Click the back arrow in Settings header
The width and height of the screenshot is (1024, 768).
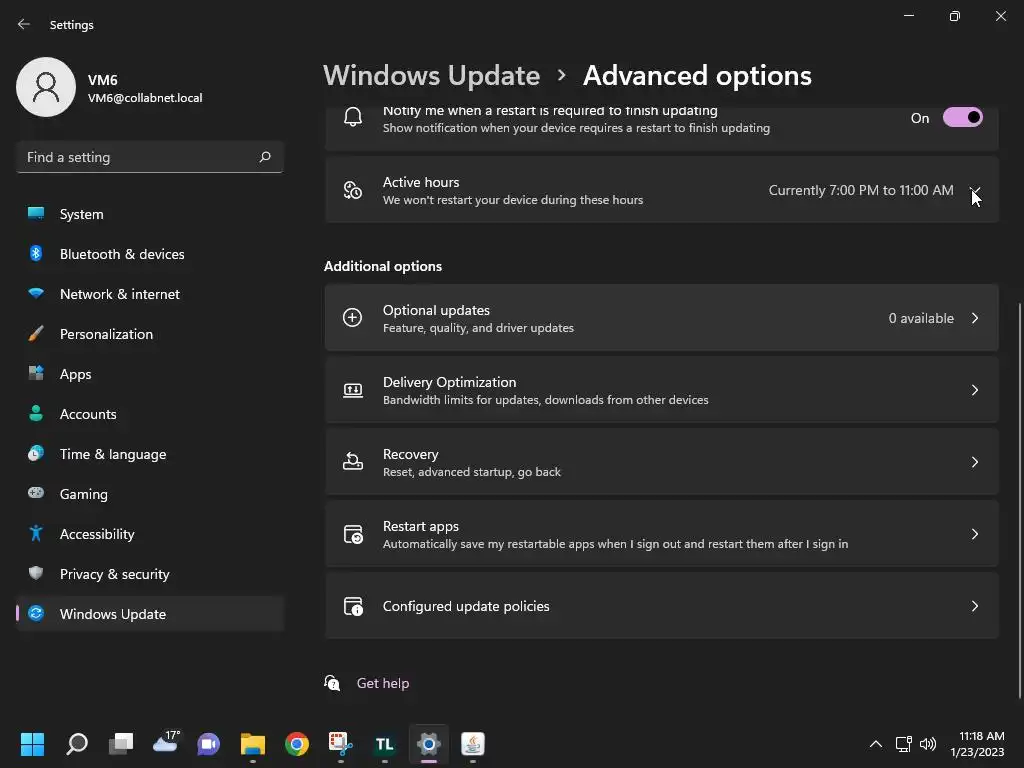[x=24, y=24]
